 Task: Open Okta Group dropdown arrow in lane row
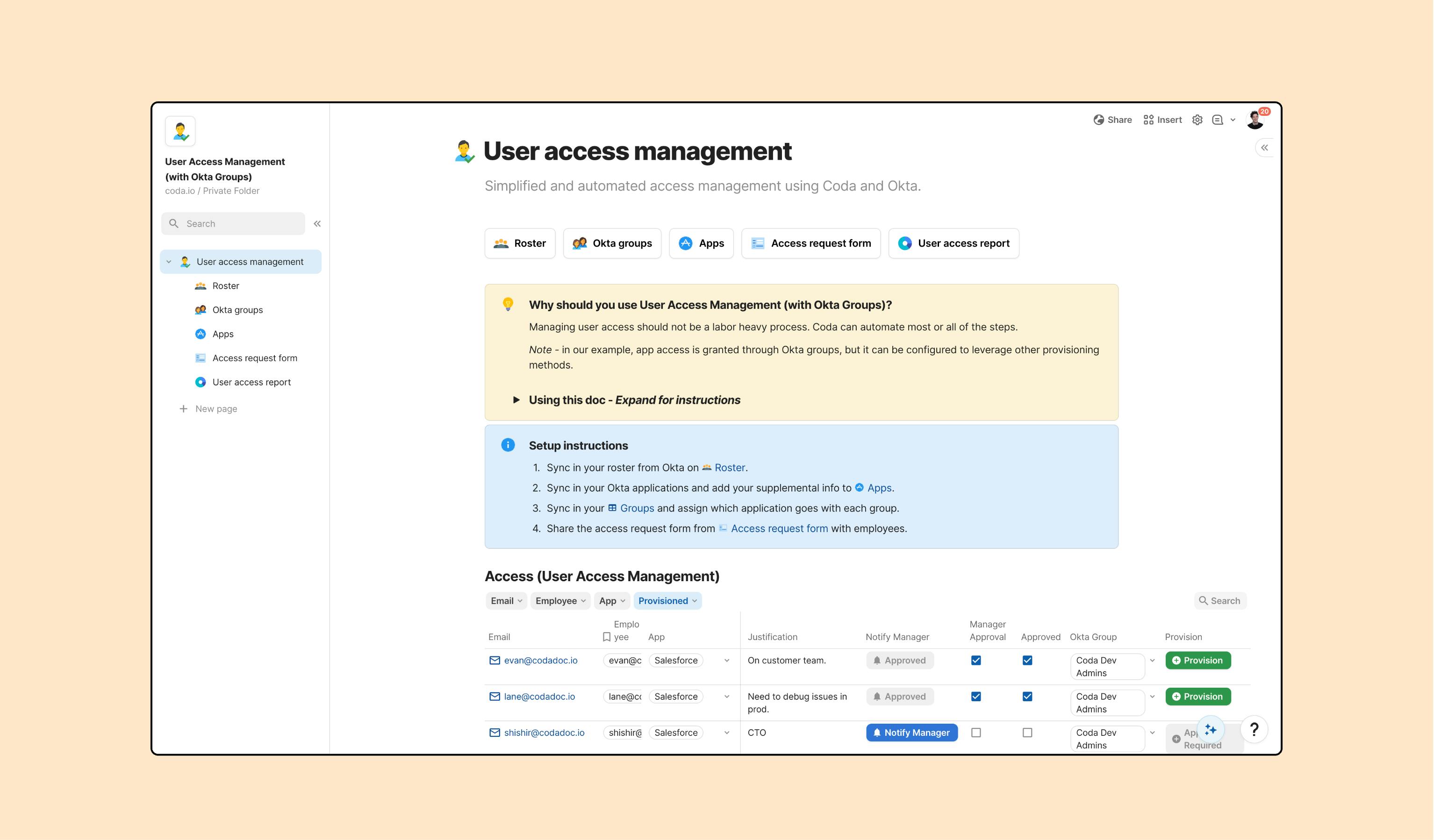[x=1152, y=697]
